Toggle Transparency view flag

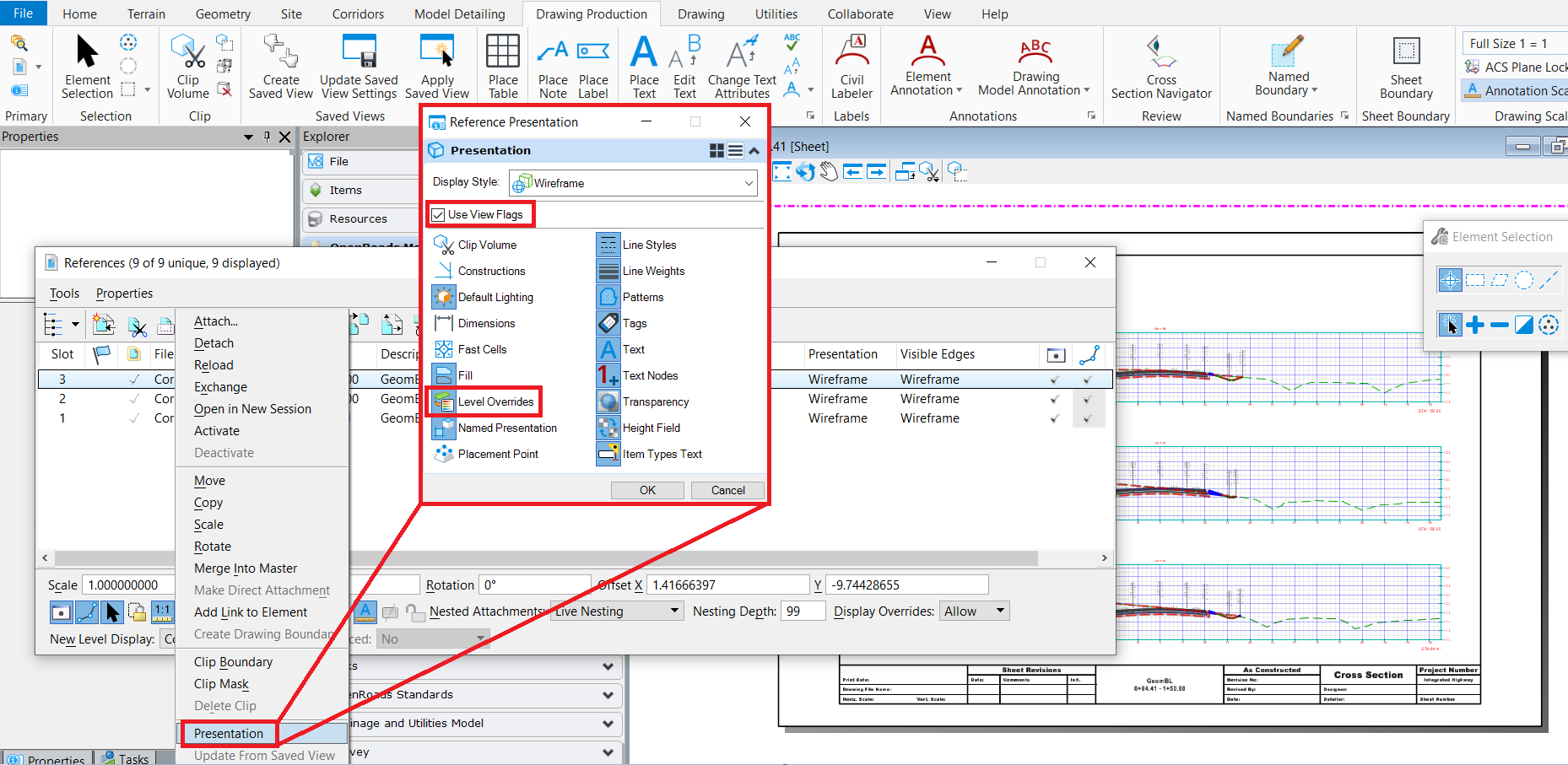[644, 401]
